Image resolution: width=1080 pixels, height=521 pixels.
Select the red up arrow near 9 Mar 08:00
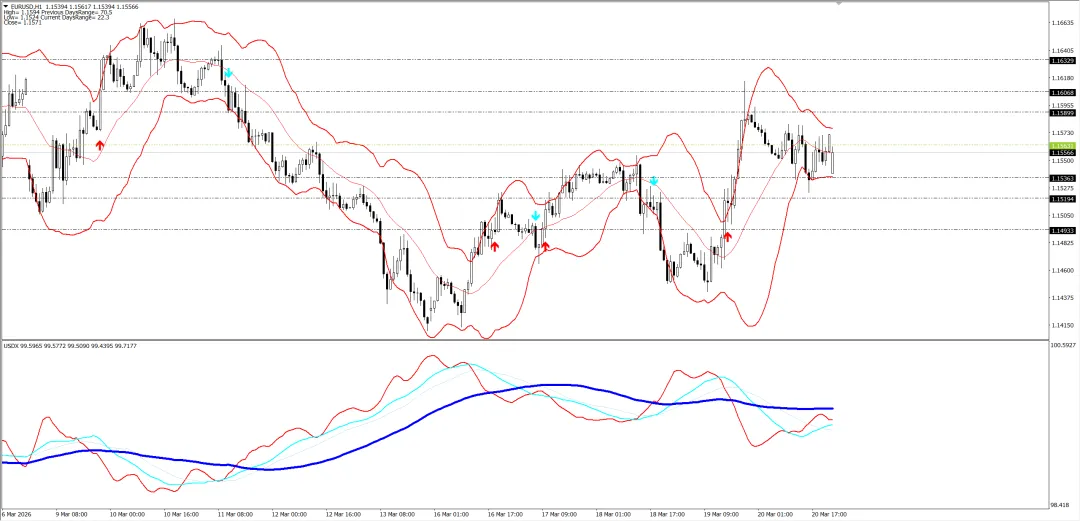tap(100, 145)
